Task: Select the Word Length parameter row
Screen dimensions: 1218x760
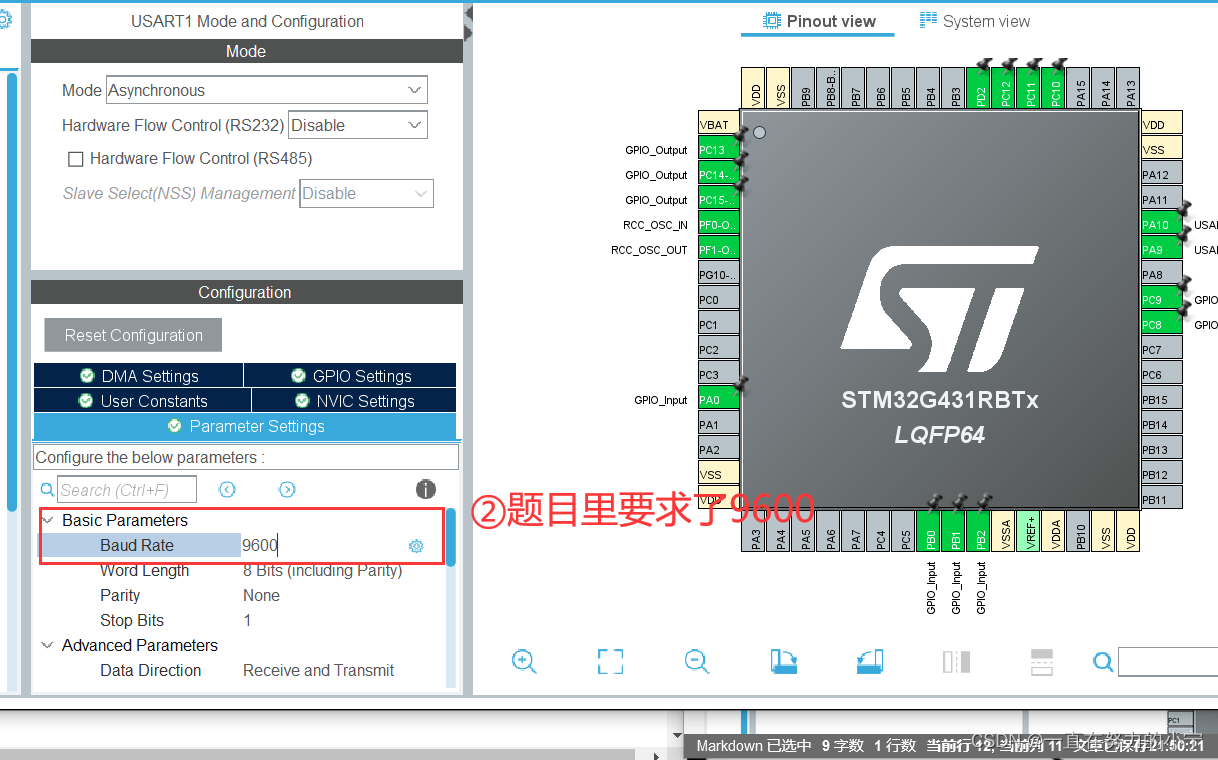Action: point(242,570)
